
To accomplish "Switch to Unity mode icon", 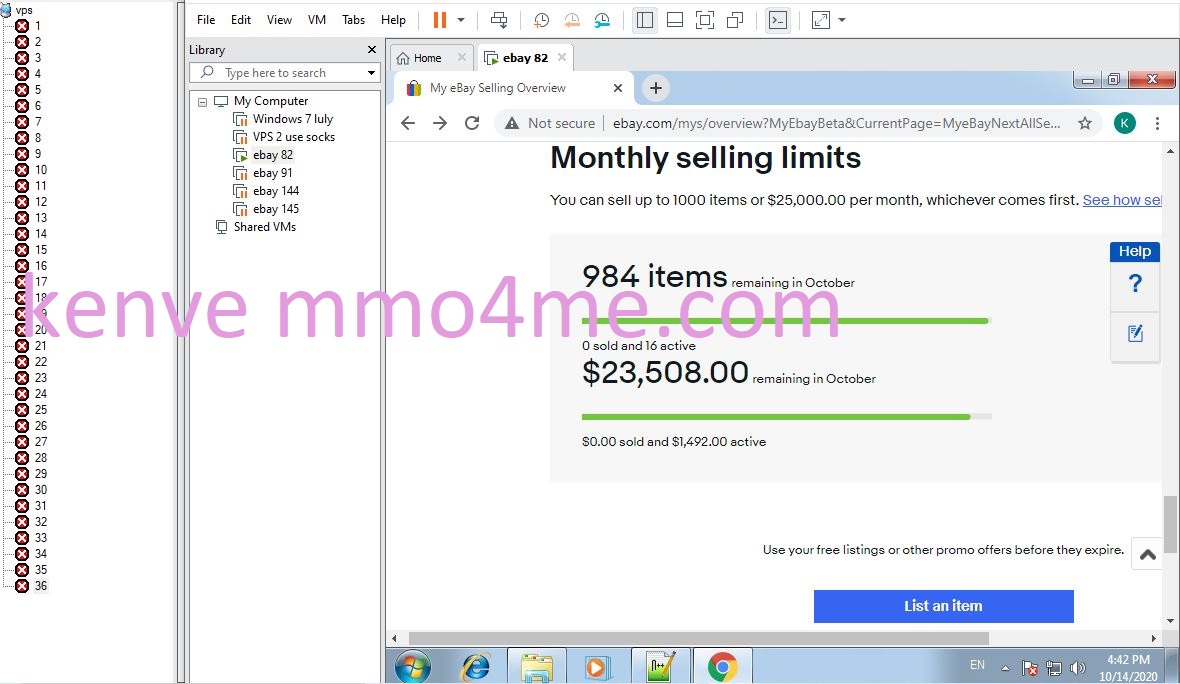I will (x=735, y=20).
